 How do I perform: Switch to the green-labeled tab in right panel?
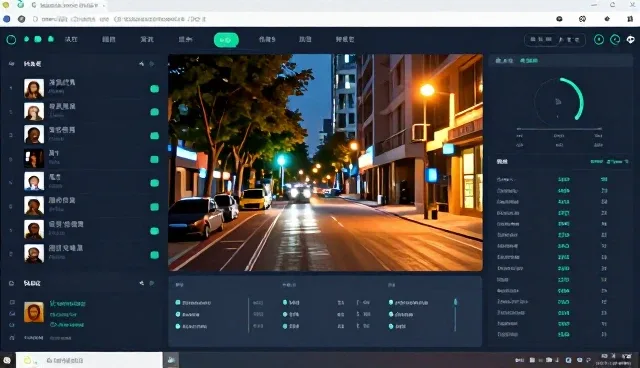pos(529,61)
